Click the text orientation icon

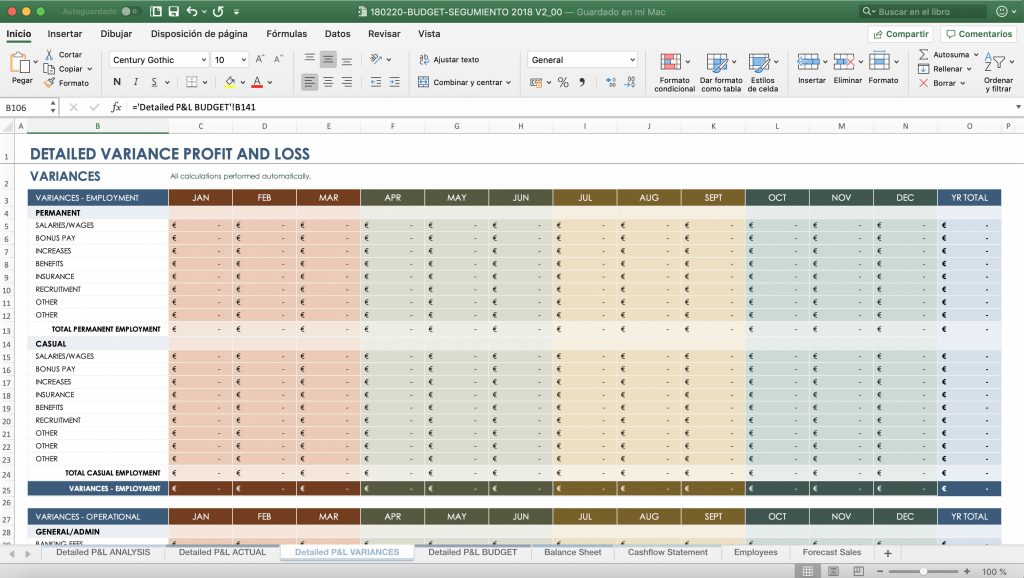coord(376,59)
